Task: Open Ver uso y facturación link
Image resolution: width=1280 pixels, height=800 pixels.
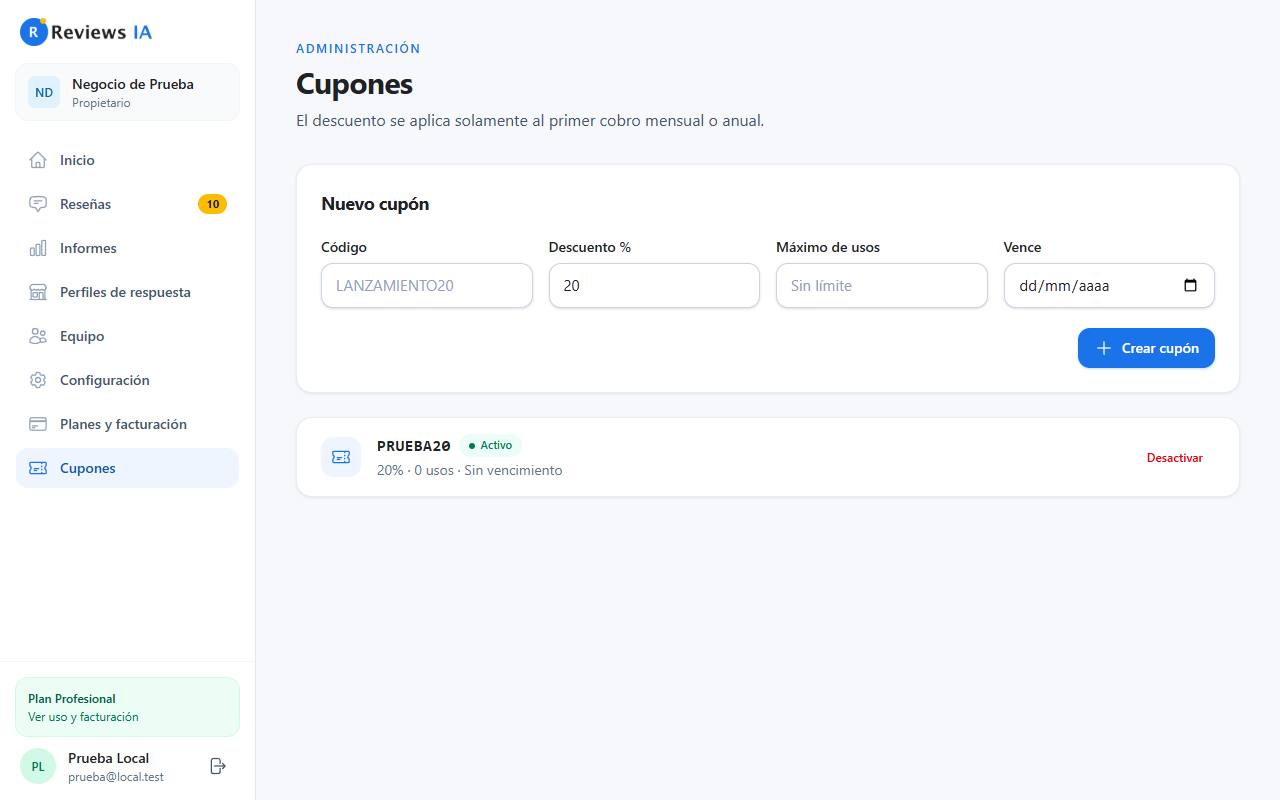Action: [x=83, y=717]
